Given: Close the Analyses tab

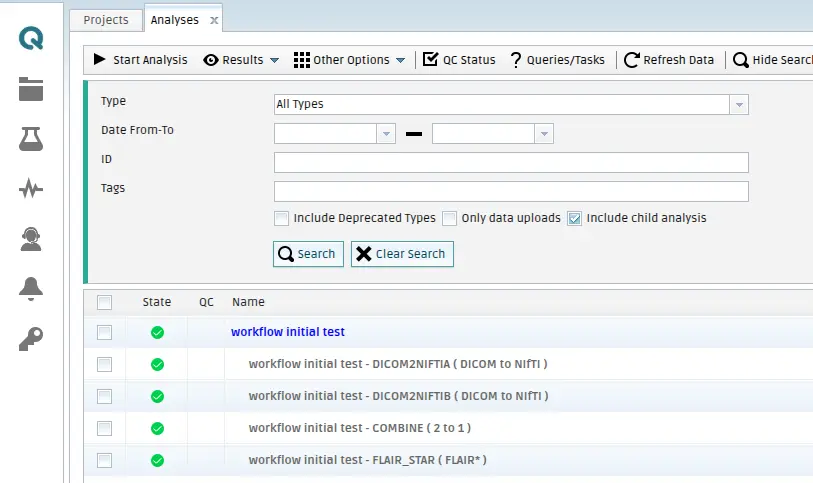Looking at the screenshot, I should 214,20.
